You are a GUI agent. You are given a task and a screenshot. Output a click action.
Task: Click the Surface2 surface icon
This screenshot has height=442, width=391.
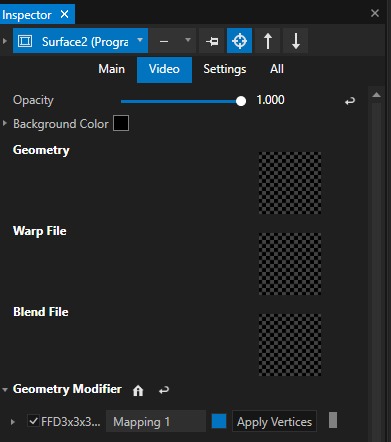[x=25, y=41]
